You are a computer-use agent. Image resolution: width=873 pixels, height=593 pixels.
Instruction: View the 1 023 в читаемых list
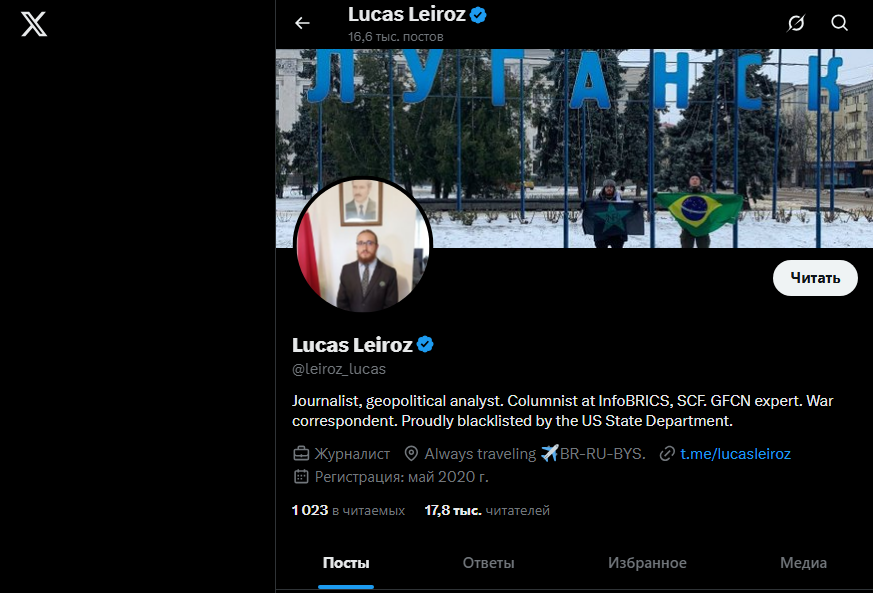(348, 510)
